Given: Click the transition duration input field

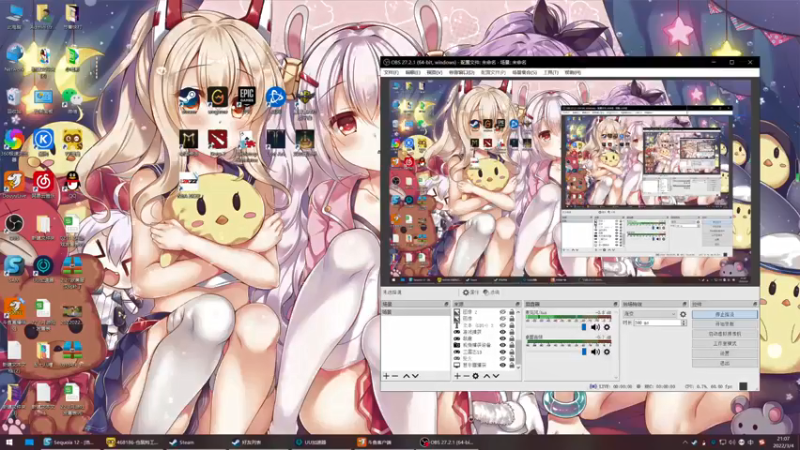Looking at the screenshot, I should pyautogui.click(x=657, y=322).
